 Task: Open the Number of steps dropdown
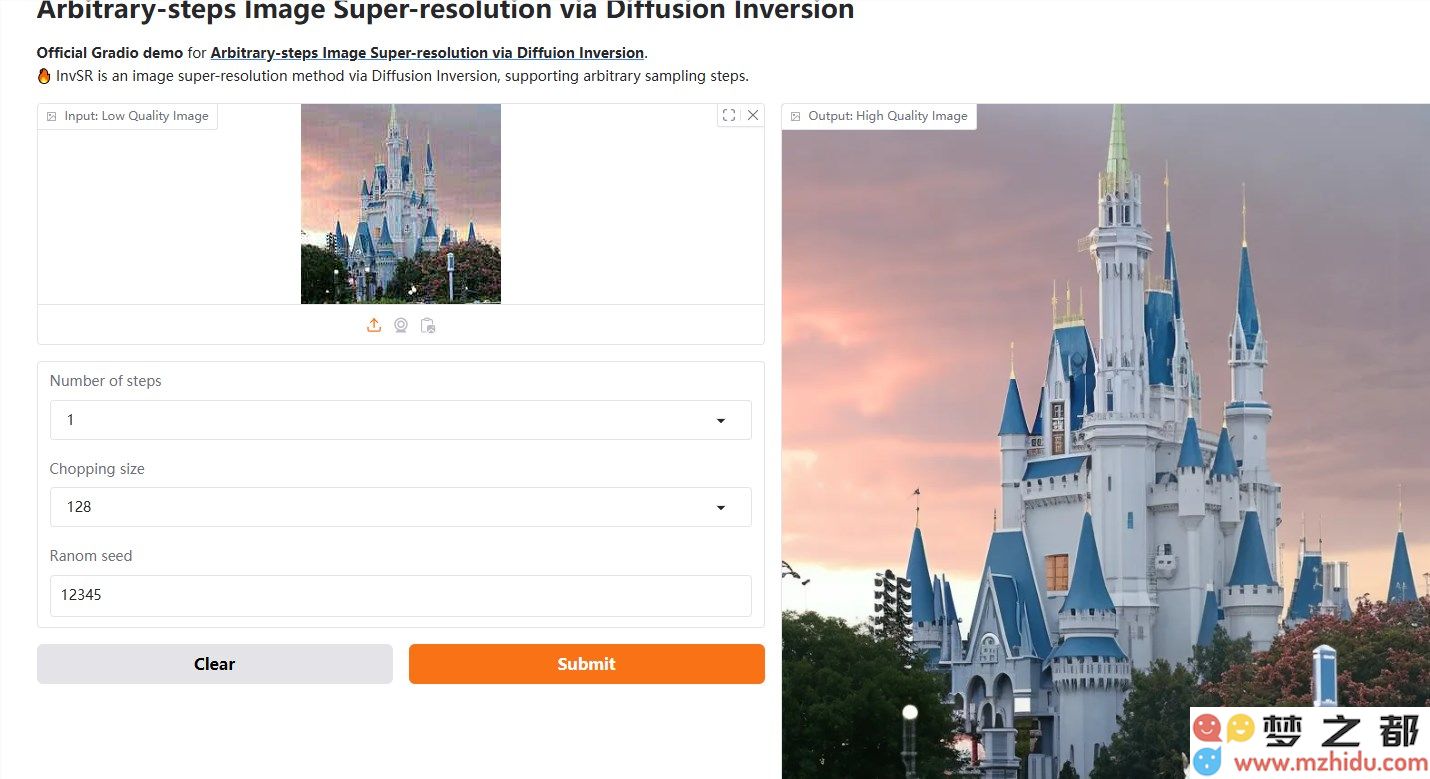pyautogui.click(x=400, y=420)
